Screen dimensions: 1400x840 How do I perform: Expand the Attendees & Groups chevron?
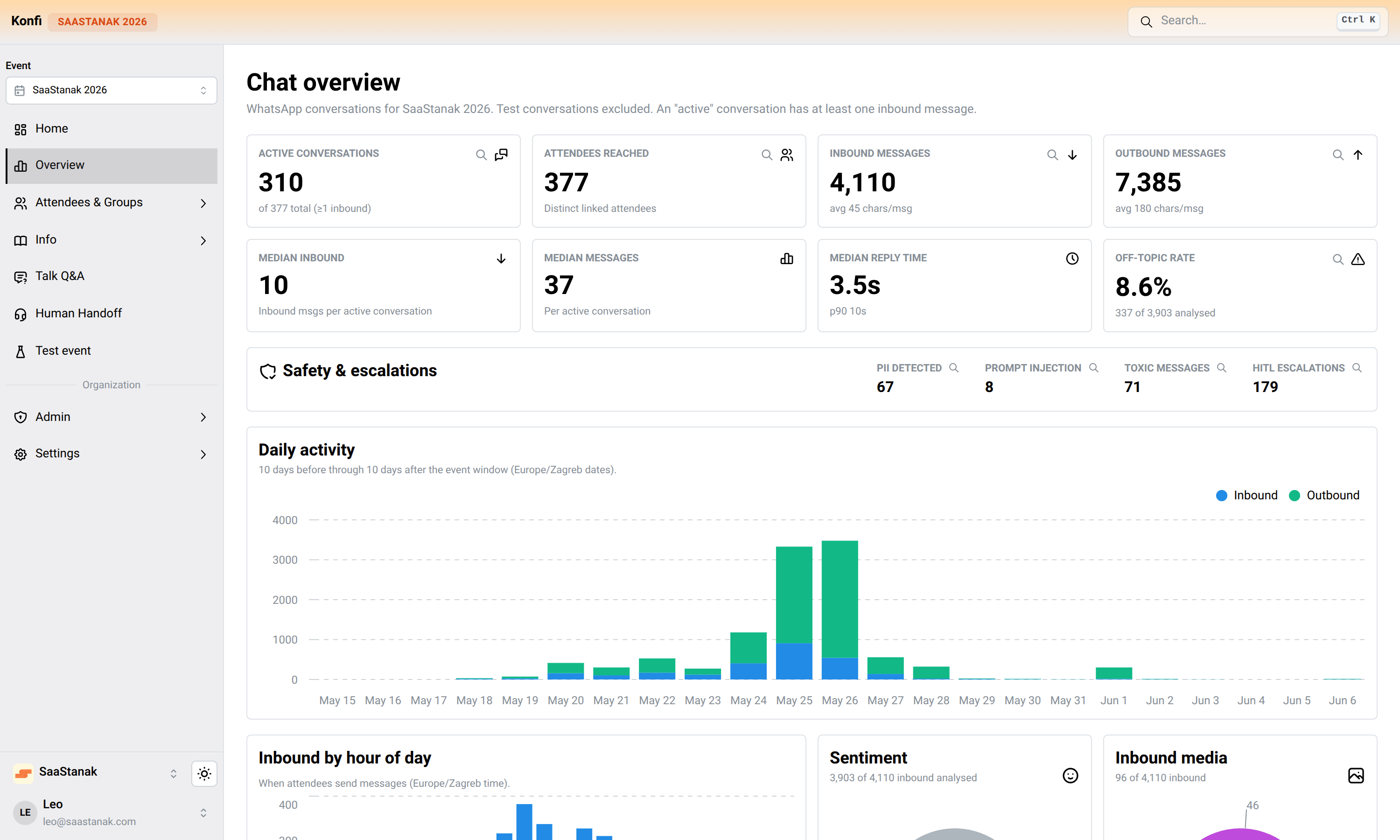[x=203, y=203]
